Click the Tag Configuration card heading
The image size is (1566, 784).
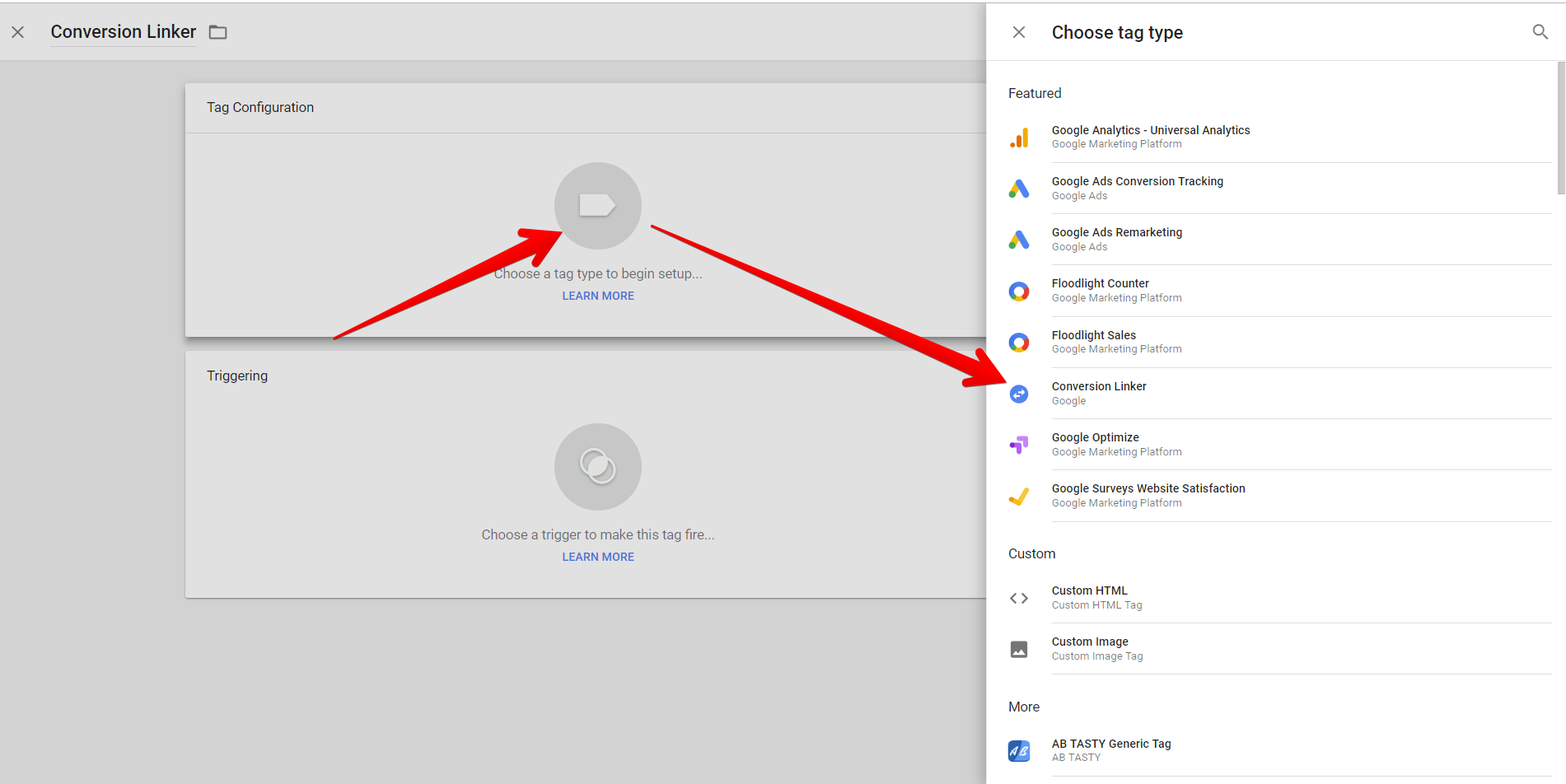click(260, 107)
